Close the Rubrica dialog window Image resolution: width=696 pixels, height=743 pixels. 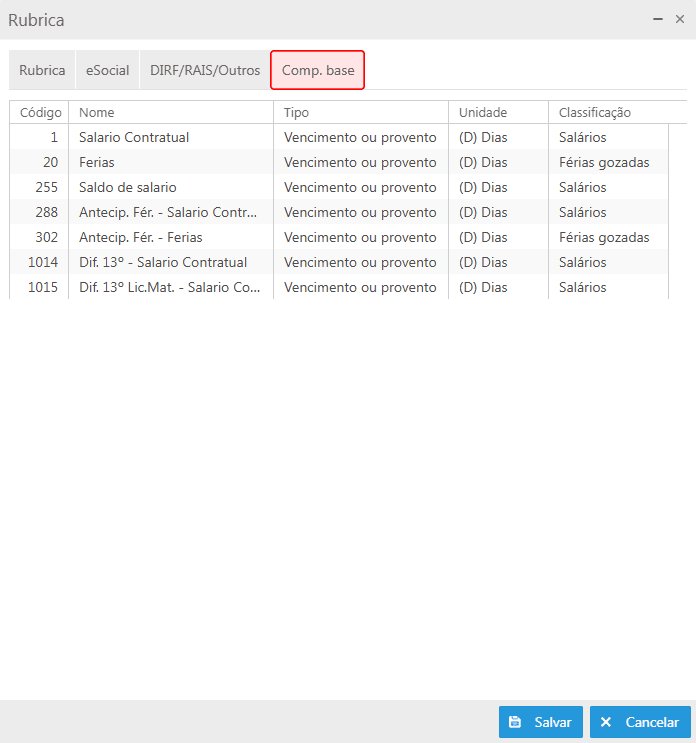680,19
